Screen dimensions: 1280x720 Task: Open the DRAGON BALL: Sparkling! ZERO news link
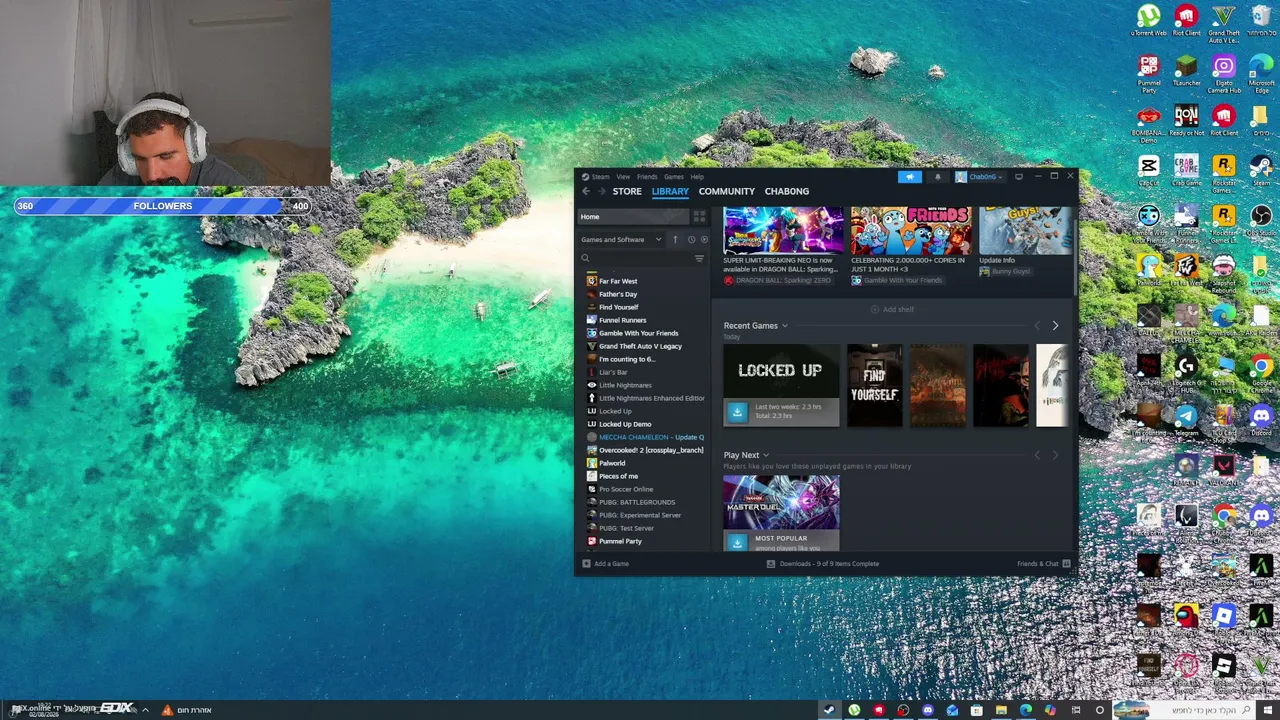[x=778, y=281]
